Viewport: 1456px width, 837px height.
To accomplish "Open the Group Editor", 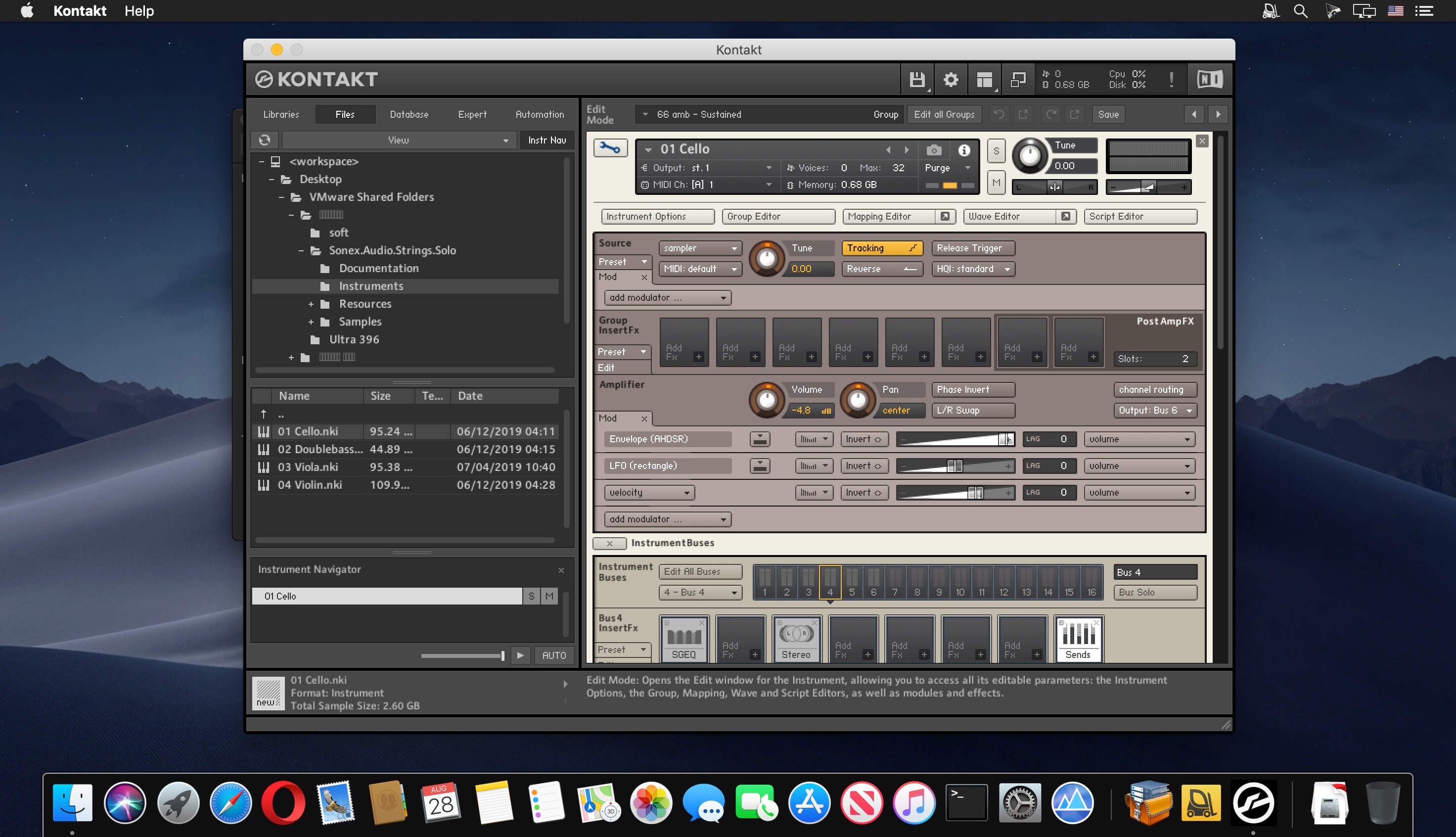I will tap(778, 217).
